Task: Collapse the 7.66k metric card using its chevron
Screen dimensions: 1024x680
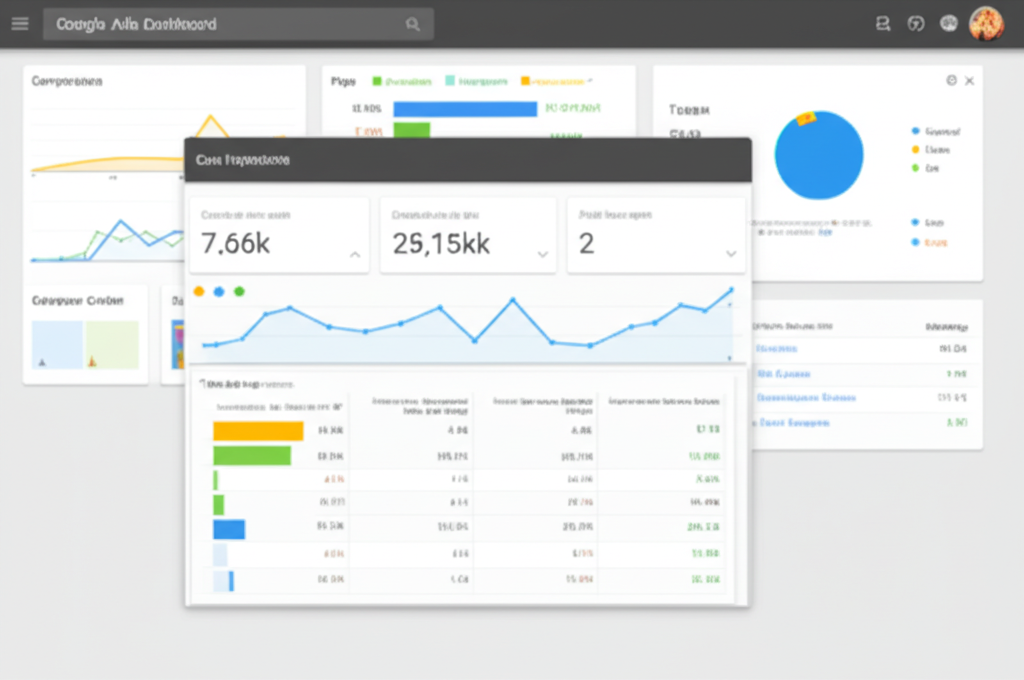Action: [354, 255]
